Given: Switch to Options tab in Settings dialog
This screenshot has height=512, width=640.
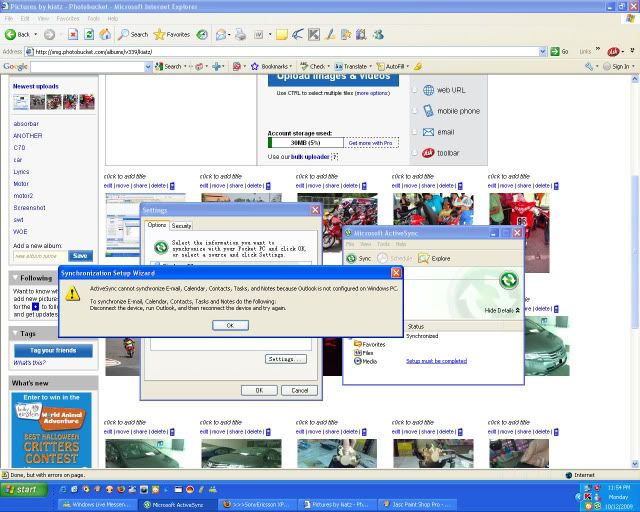Looking at the screenshot, I should (157, 225).
